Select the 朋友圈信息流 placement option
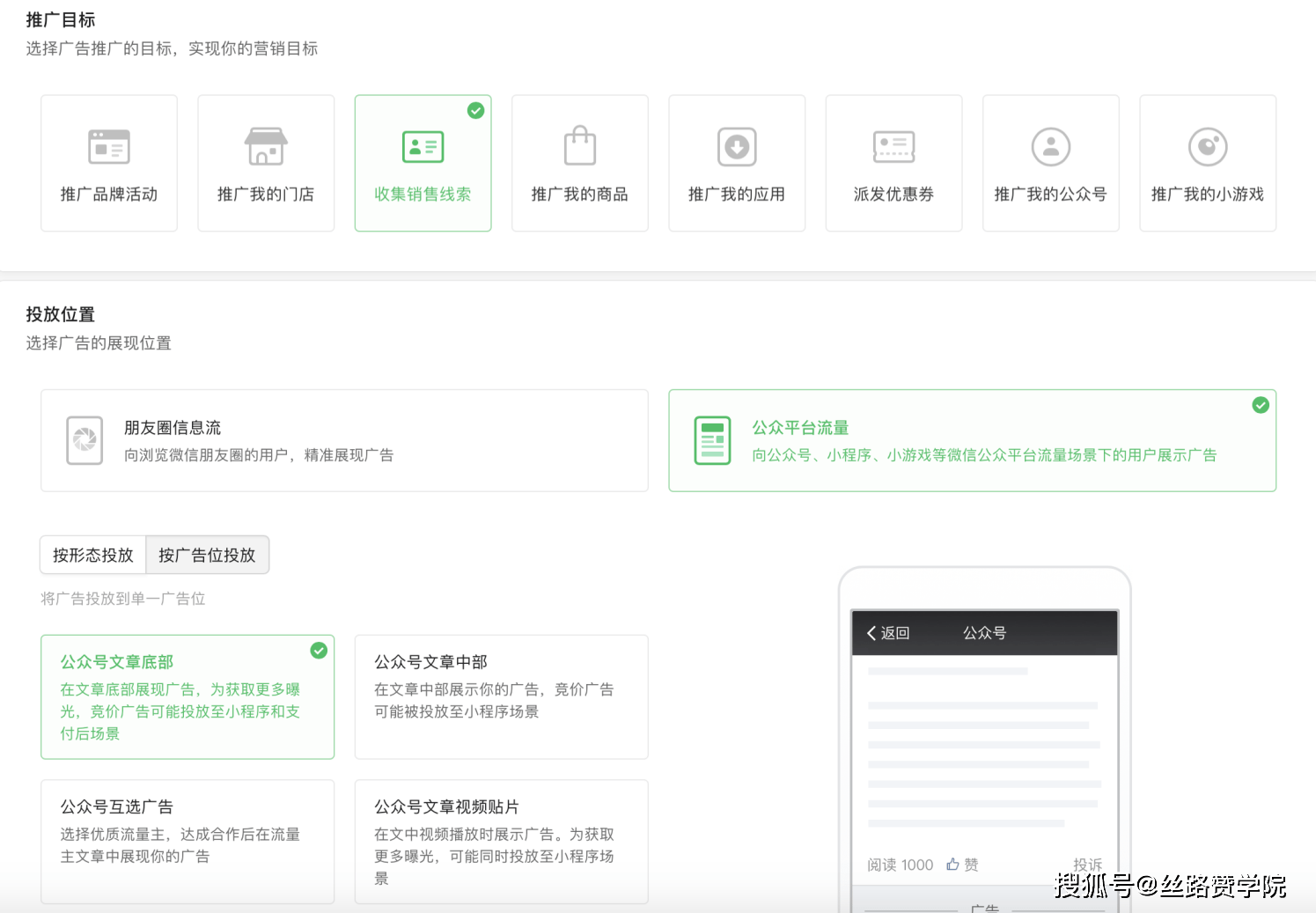The width and height of the screenshot is (1316, 913). point(344,440)
